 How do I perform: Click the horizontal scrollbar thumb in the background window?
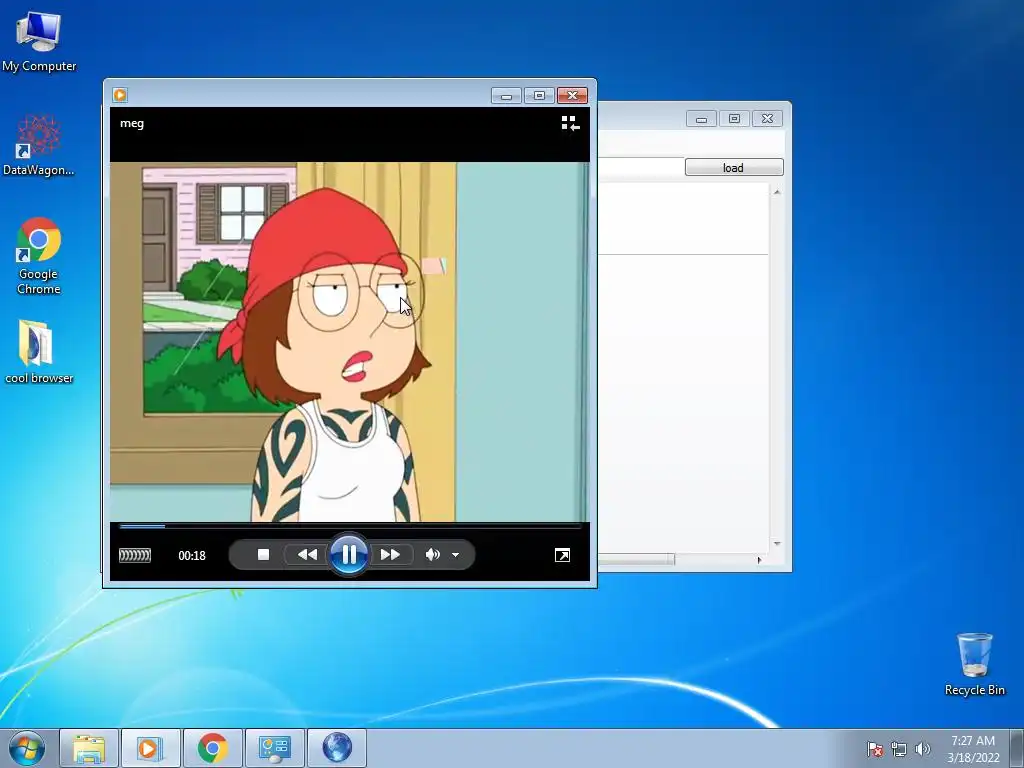pyautogui.click(x=637, y=560)
